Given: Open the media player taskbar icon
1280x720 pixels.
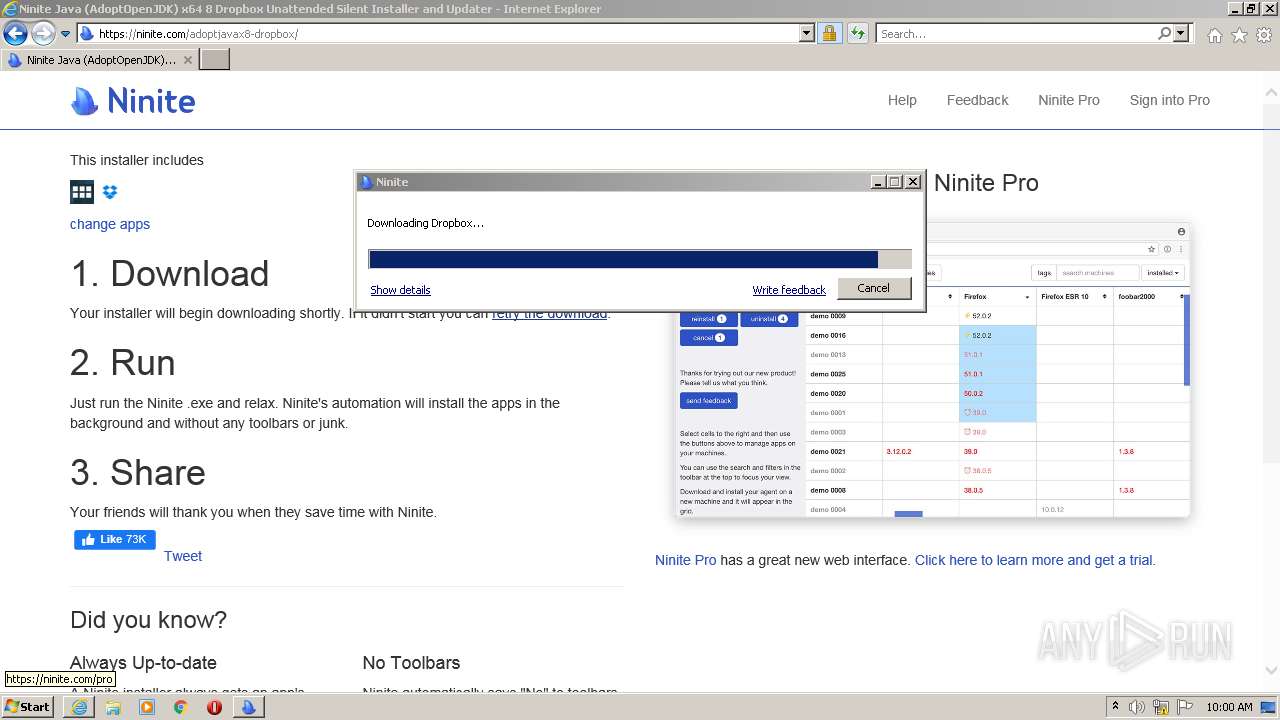Looking at the screenshot, I should [x=147, y=707].
